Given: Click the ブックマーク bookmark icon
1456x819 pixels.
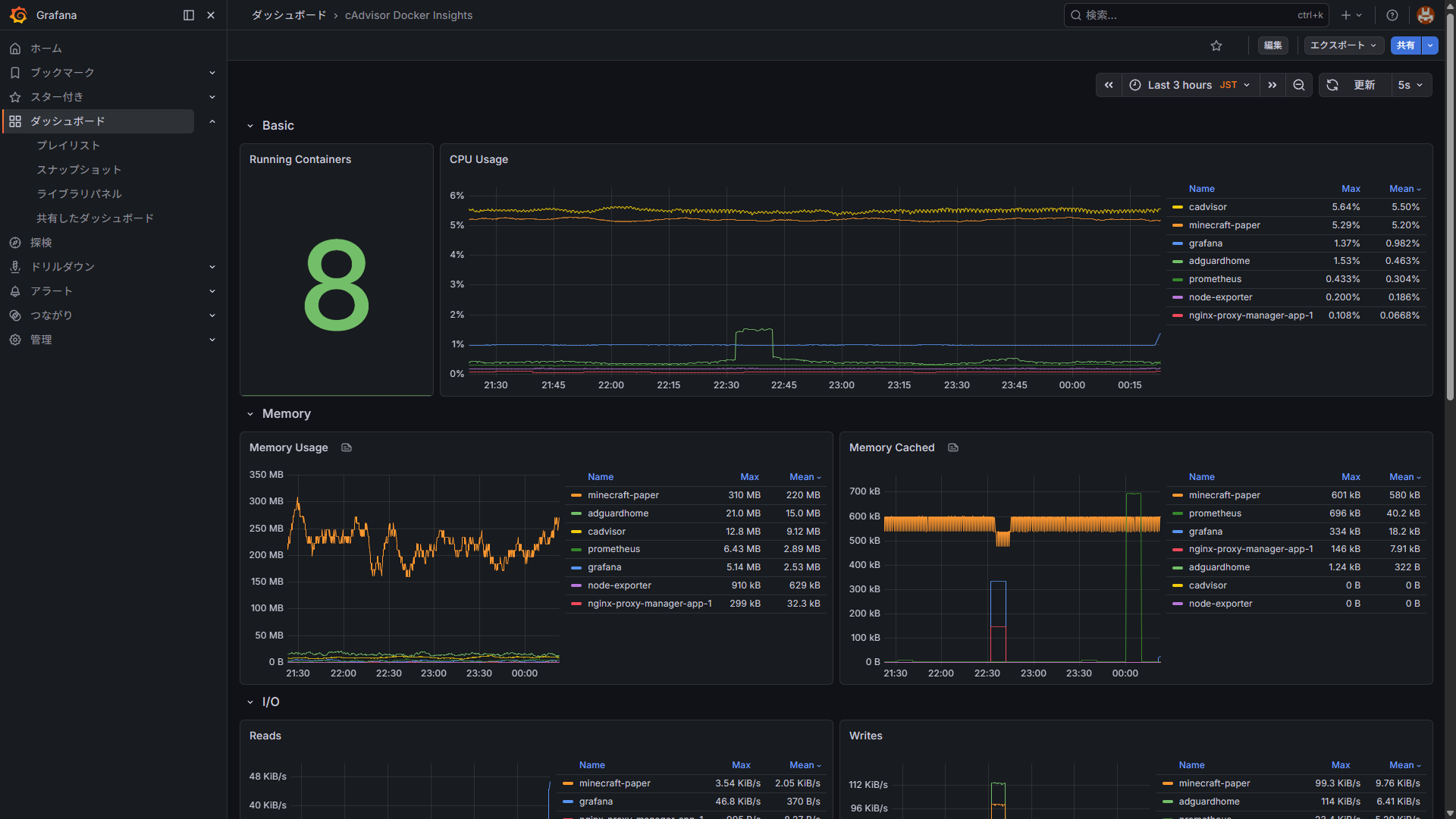Looking at the screenshot, I should [x=15, y=73].
